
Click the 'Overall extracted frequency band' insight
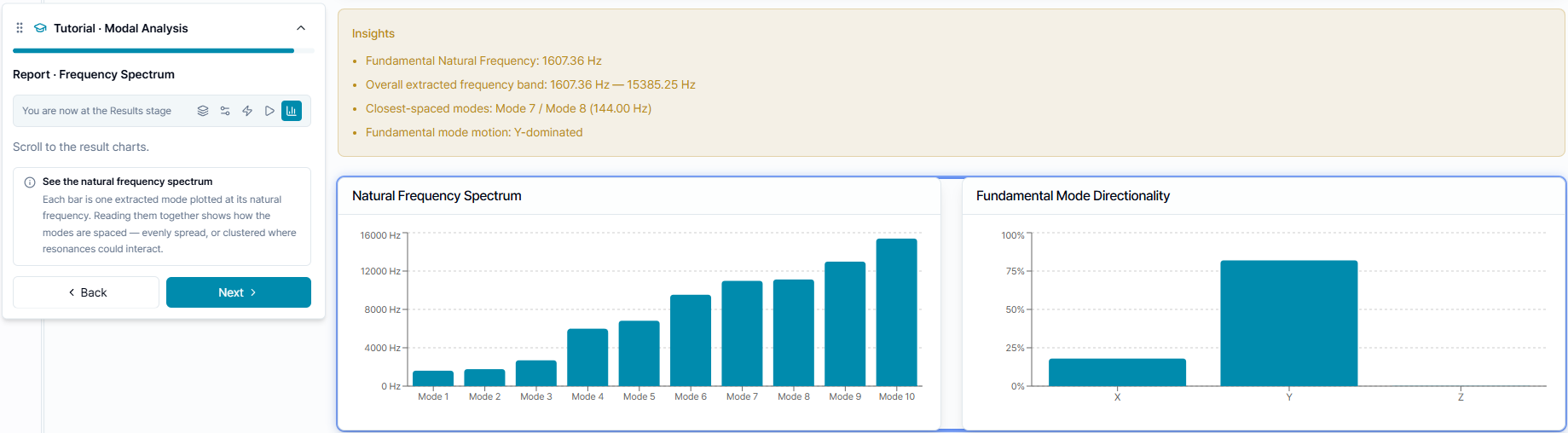click(530, 84)
